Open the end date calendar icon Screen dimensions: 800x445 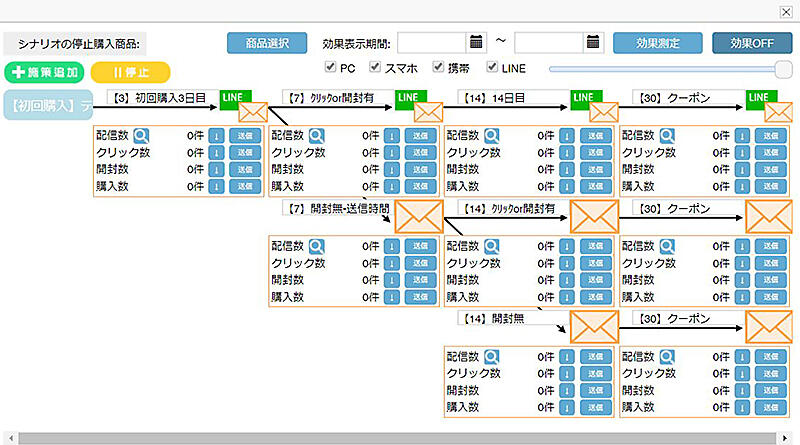click(593, 43)
